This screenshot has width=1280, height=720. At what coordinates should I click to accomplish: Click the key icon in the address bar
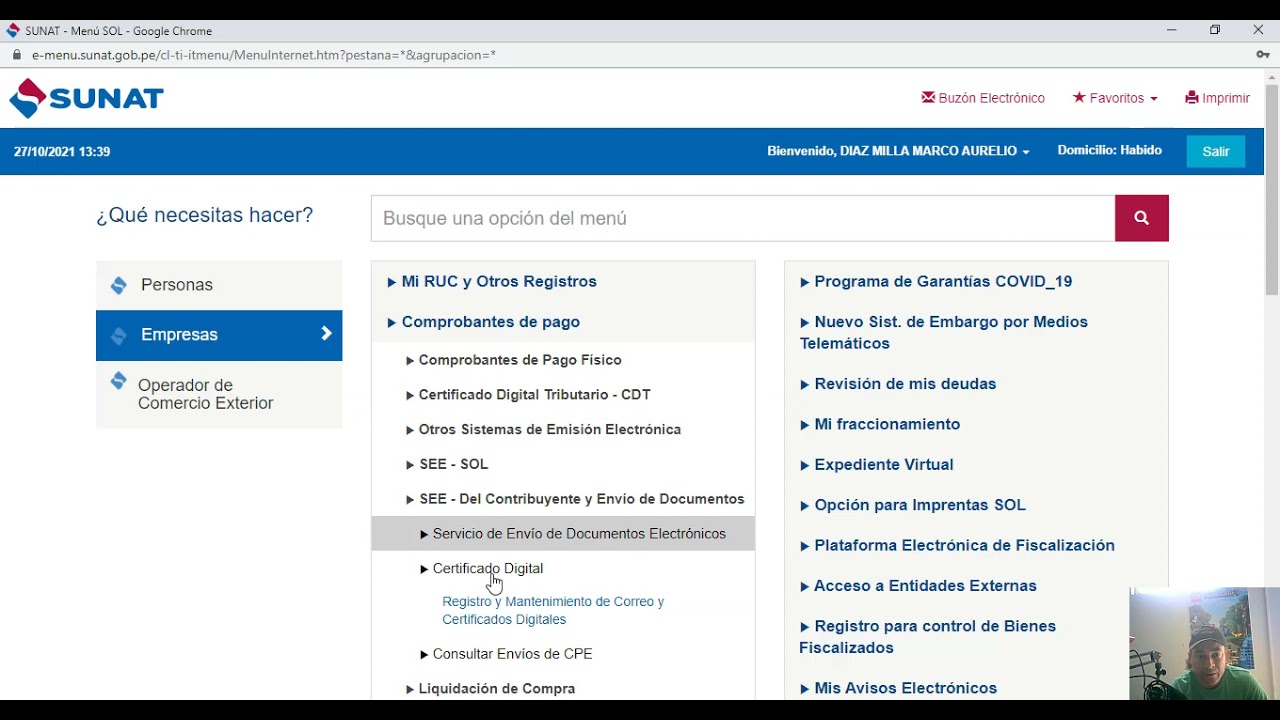[1263, 55]
